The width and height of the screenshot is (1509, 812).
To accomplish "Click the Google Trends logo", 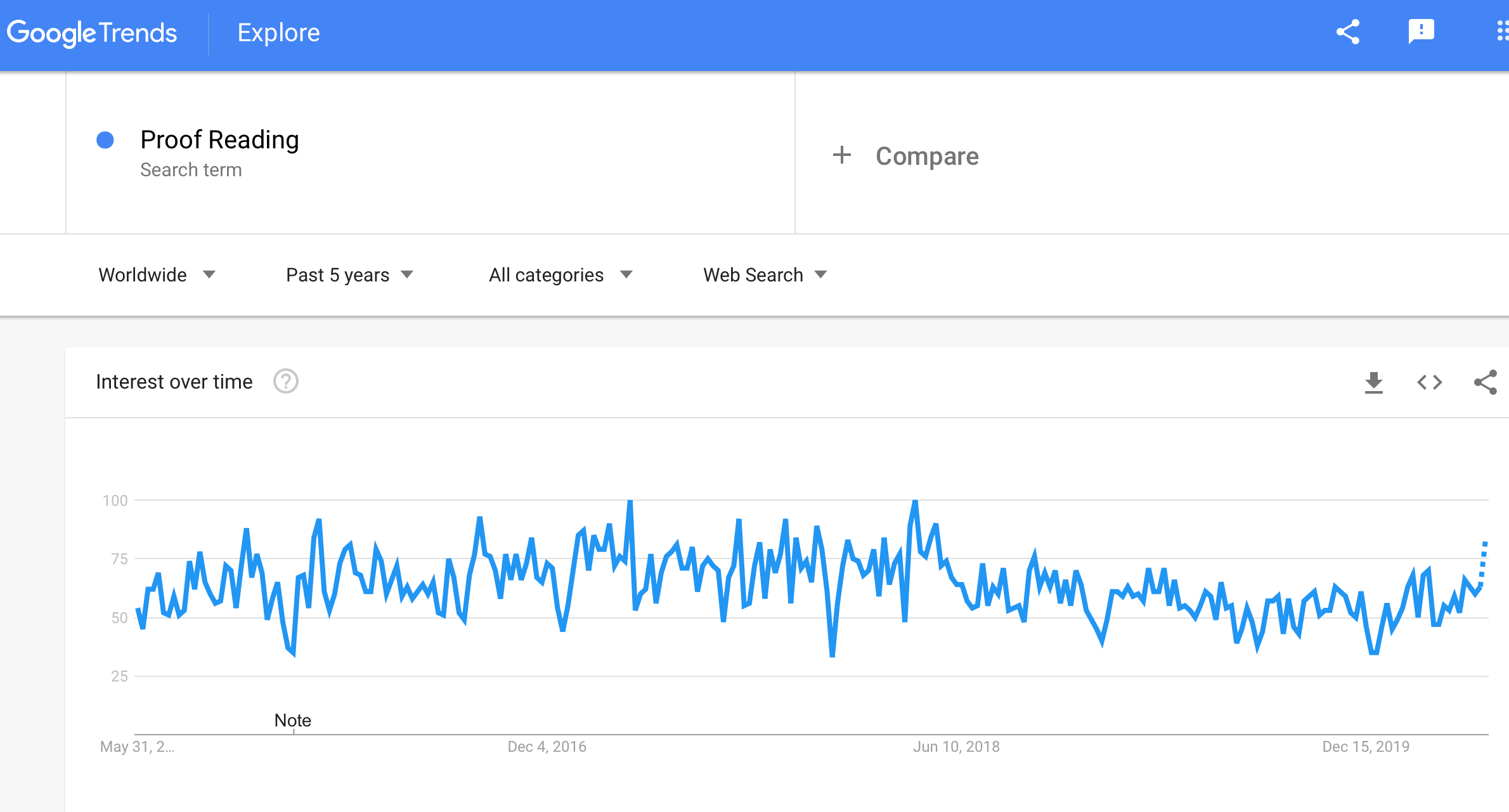I will (x=92, y=33).
